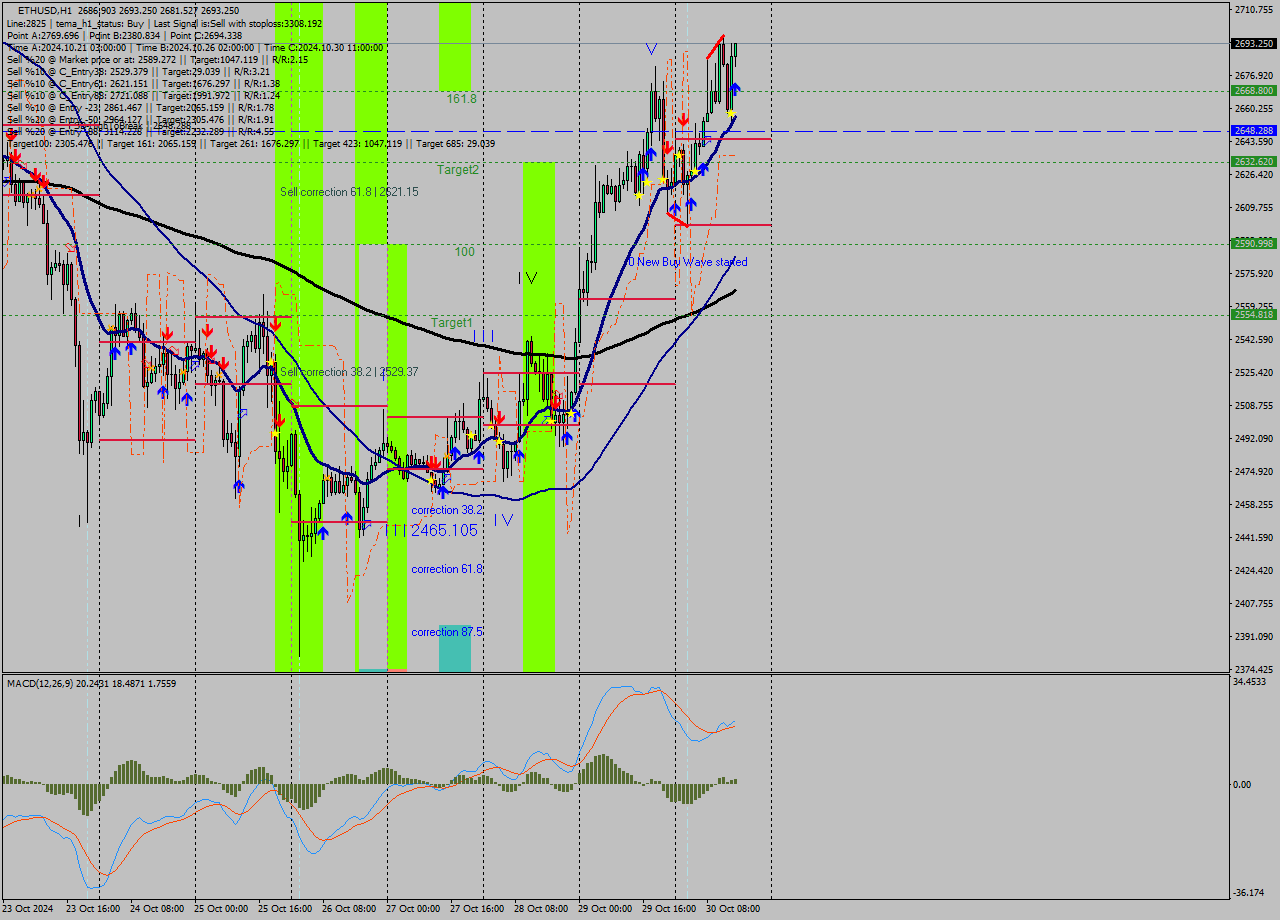Click the 2374.425 price axis label
Screen dimensions: 1280x920
[1254, 670]
